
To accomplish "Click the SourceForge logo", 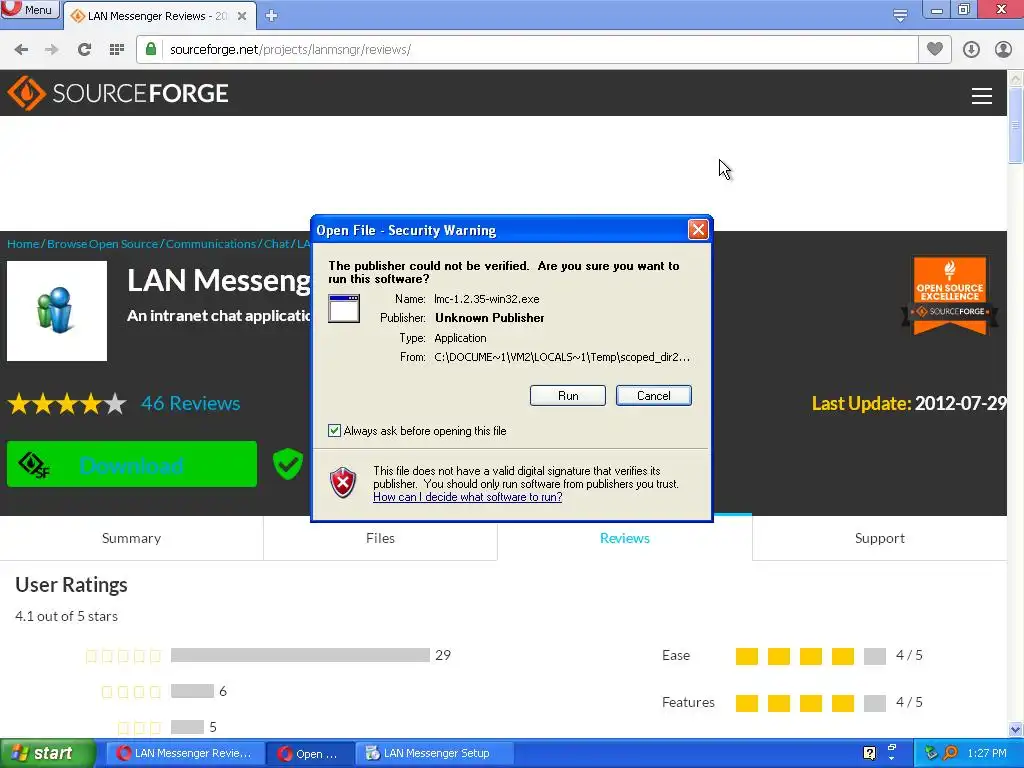I will pyautogui.click(x=118, y=93).
